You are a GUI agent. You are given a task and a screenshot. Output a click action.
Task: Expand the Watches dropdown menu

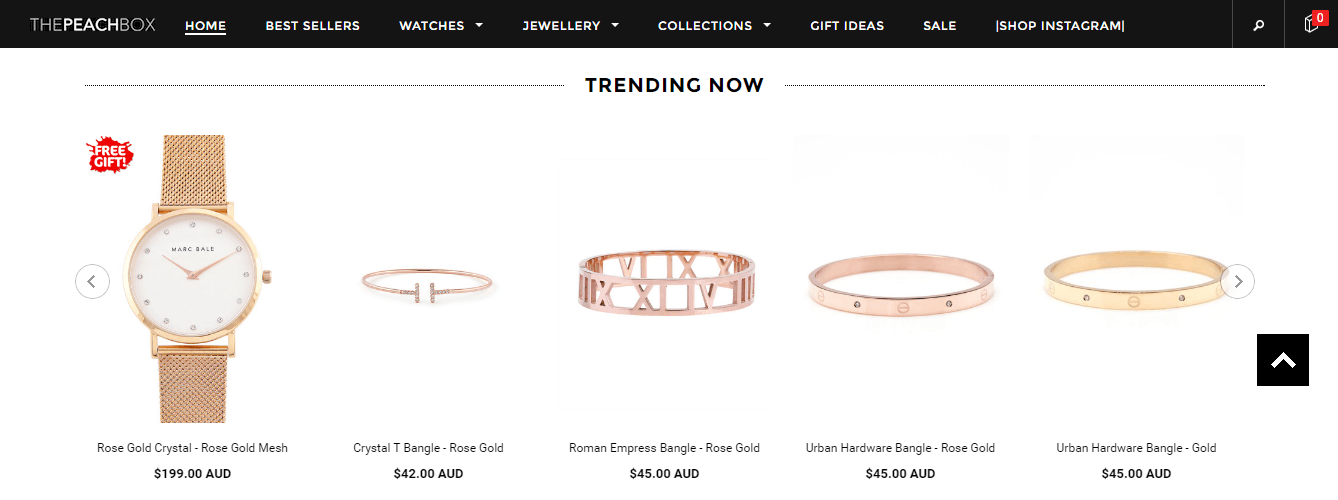click(x=441, y=26)
